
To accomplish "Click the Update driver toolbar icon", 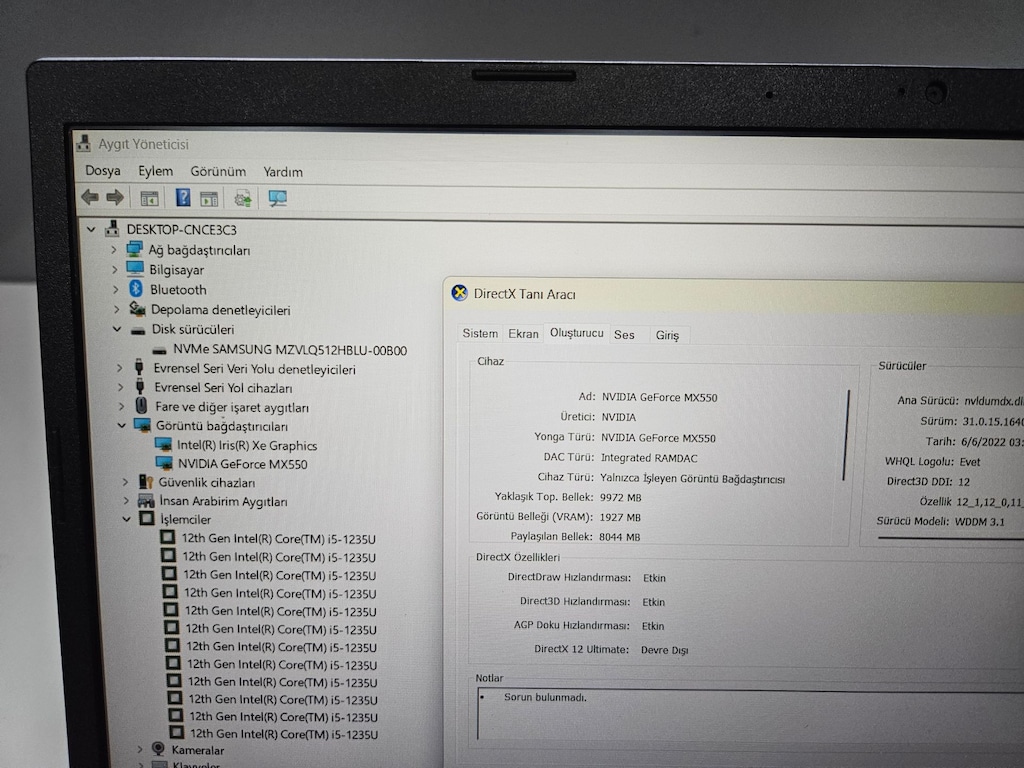I will pos(243,199).
